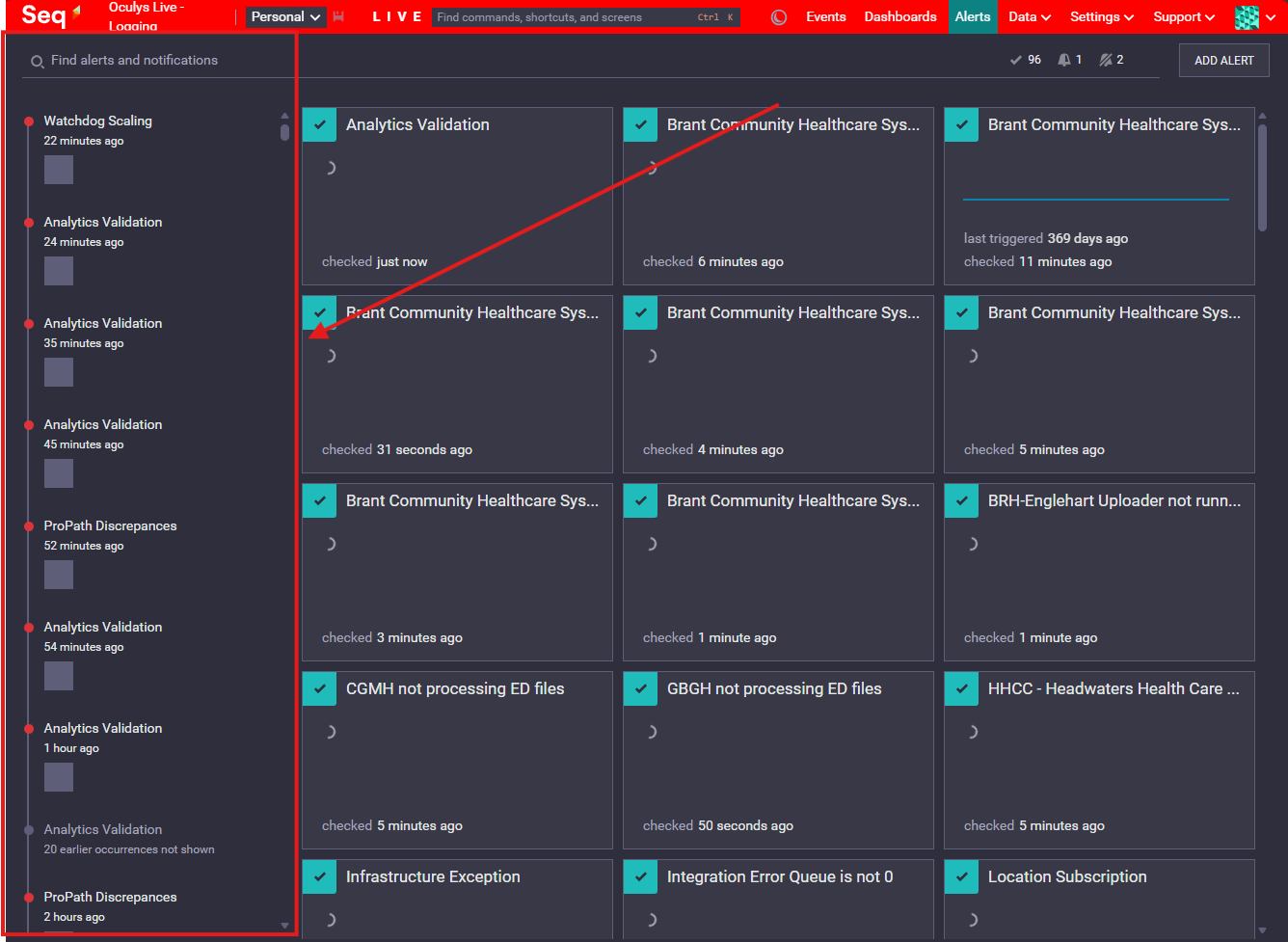Open the user avatar menu

[x=1255, y=17]
